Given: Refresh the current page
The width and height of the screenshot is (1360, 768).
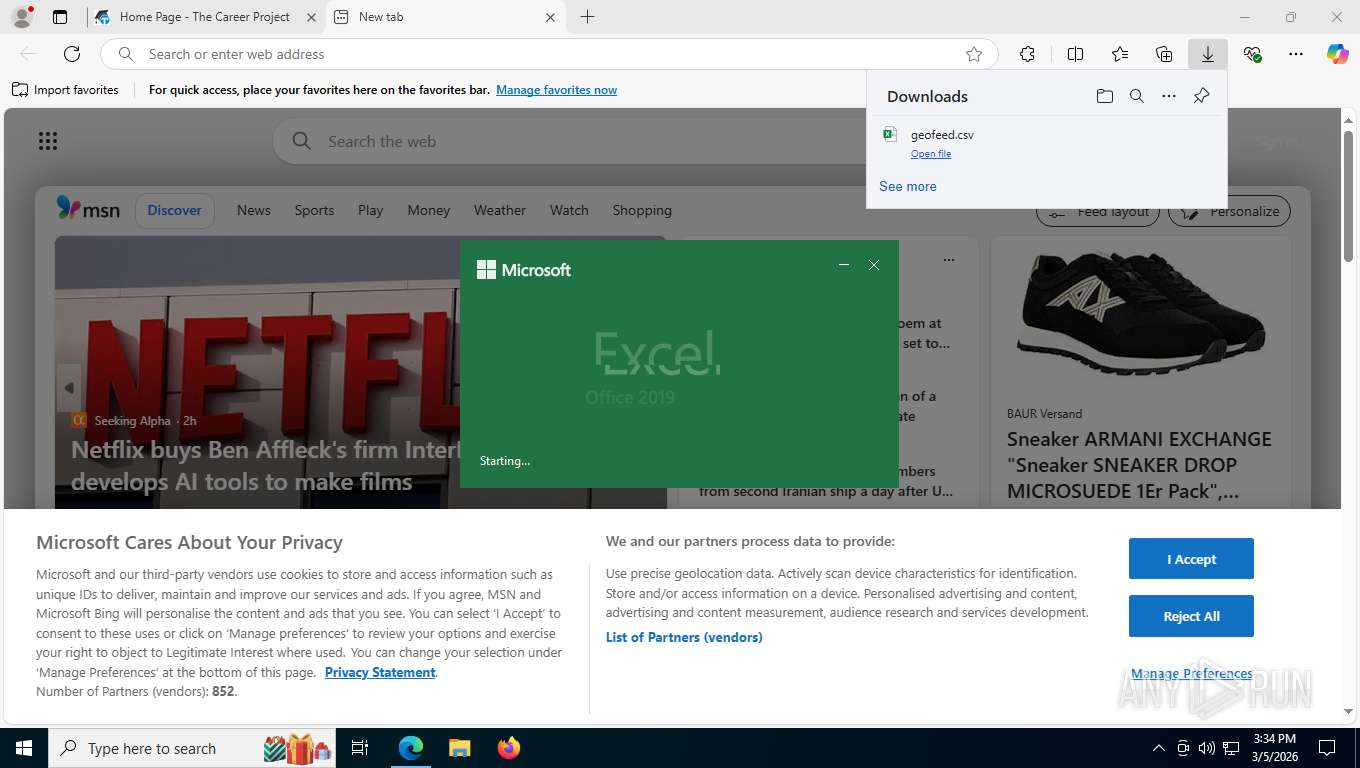Looking at the screenshot, I should [x=72, y=54].
